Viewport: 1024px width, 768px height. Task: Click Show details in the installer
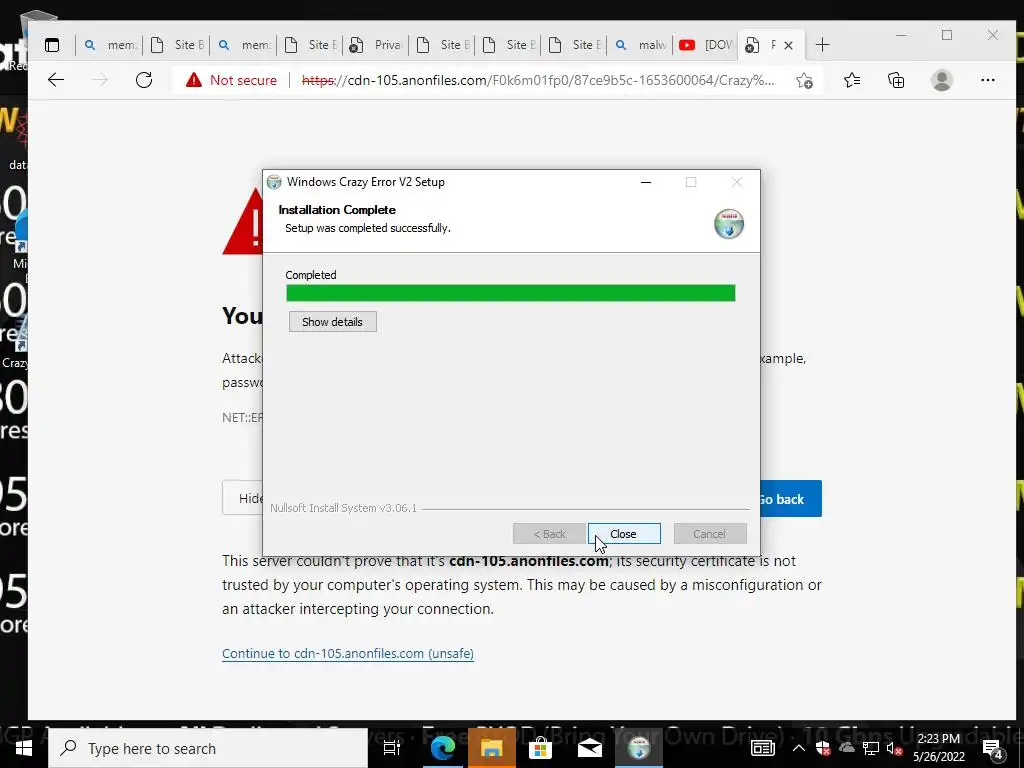pos(332,322)
